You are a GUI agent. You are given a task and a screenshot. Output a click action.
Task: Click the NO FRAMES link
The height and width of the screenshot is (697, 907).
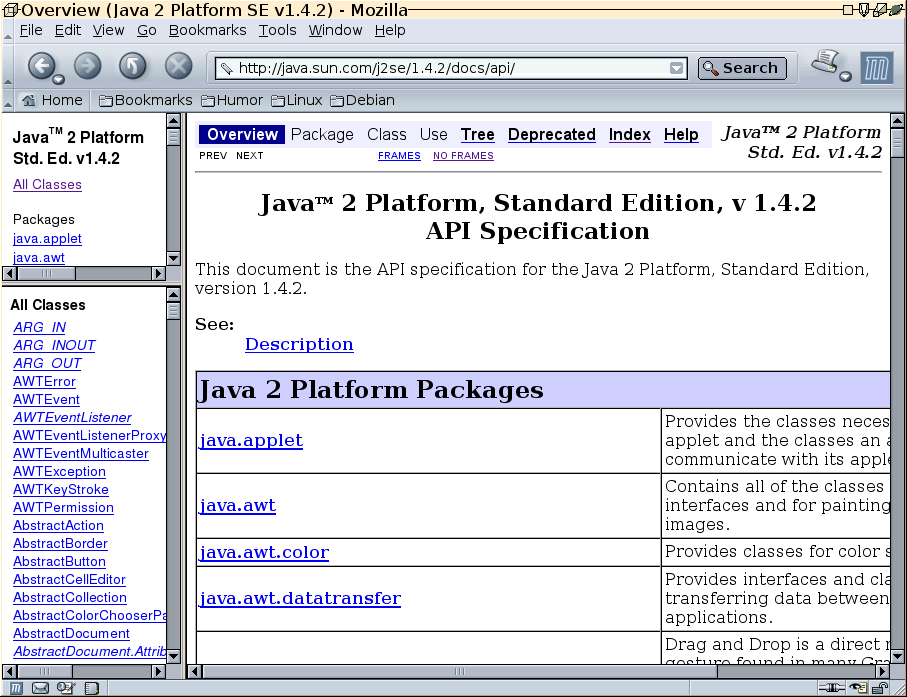pos(463,156)
